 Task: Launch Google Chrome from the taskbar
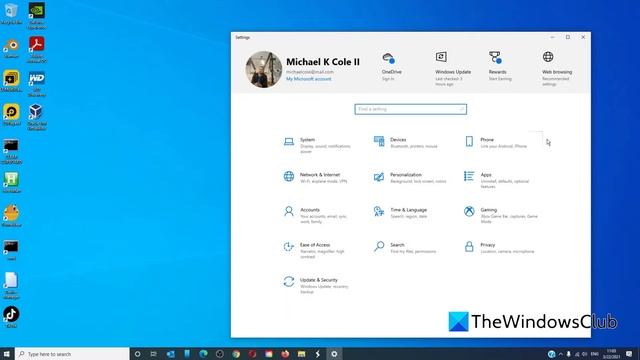click(236, 354)
